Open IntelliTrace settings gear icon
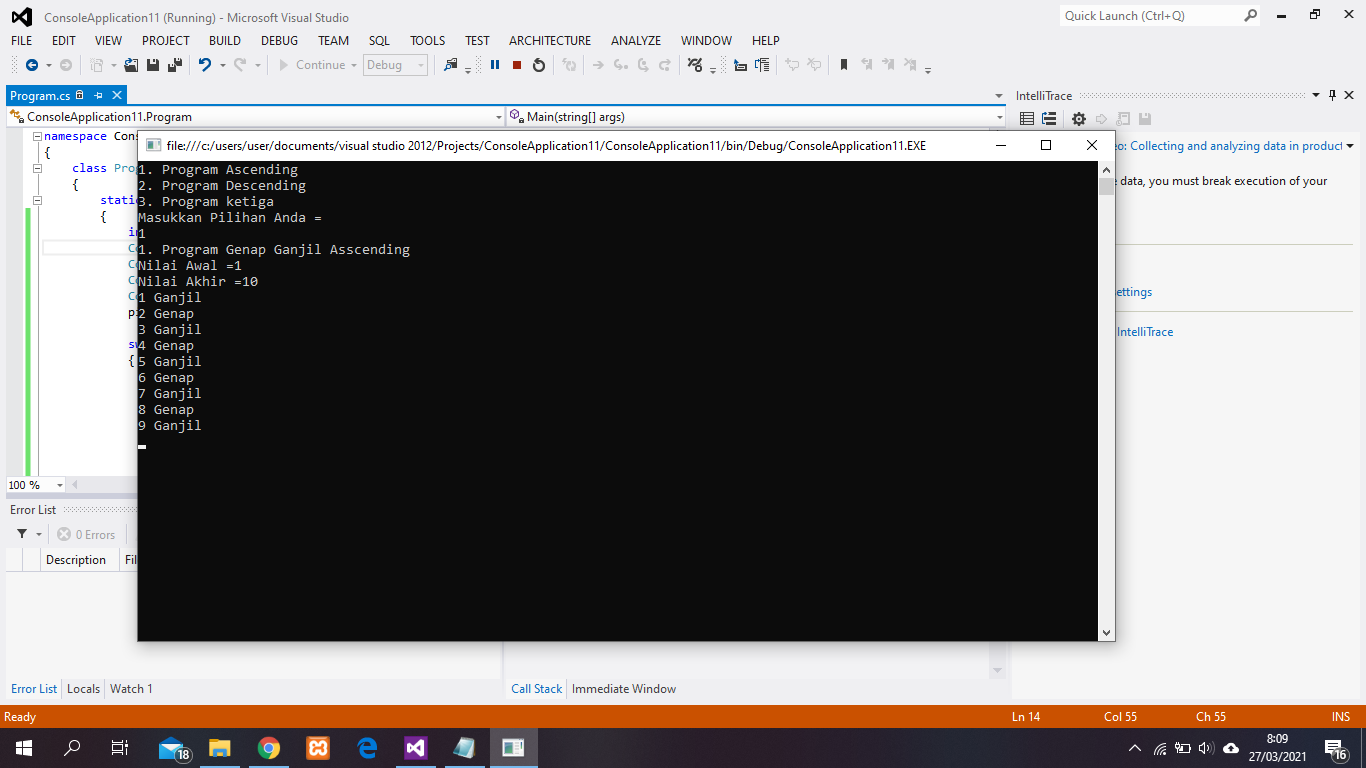The width and height of the screenshot is (1366, 768). pos(1079,118)
